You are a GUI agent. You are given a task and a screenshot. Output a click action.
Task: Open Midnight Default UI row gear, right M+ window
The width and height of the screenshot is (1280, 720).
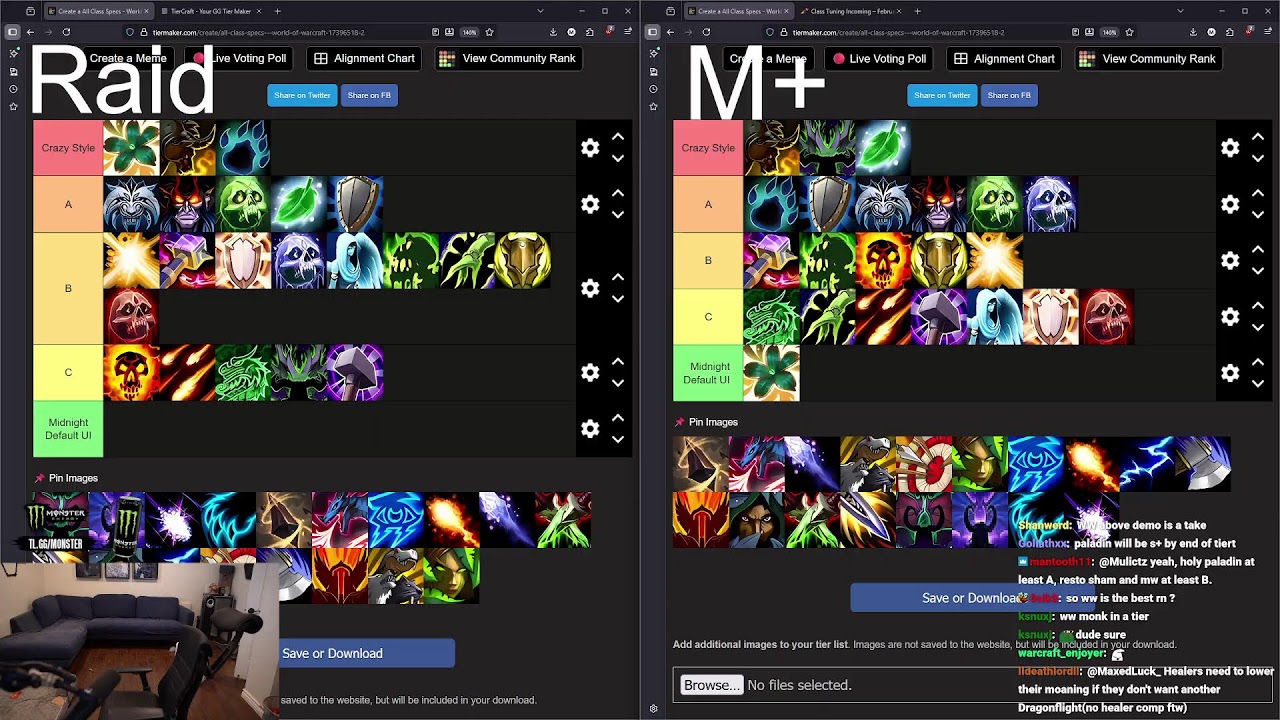pyautogui.click(x=1230, y=372)
